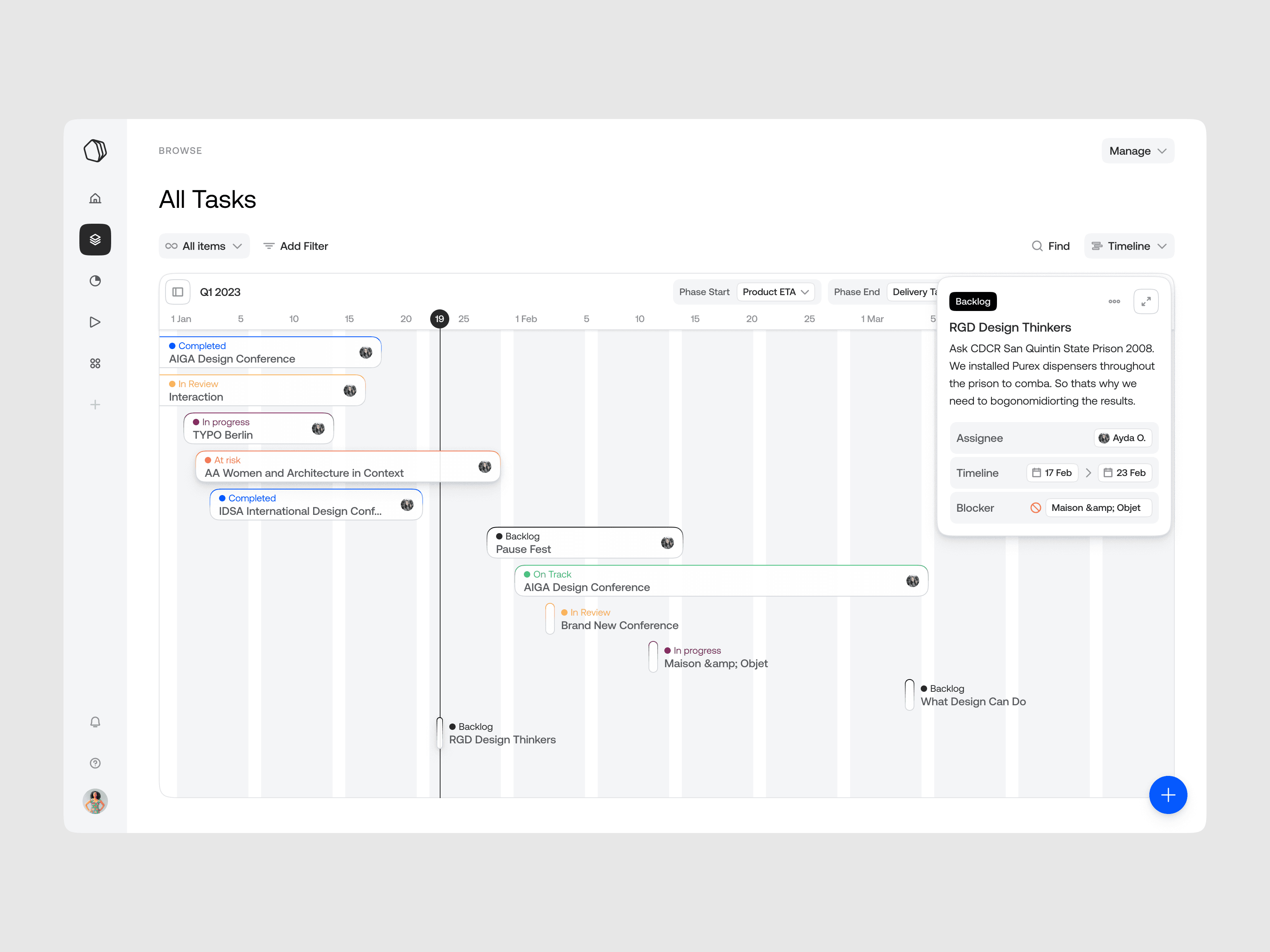
Task: Open the three-dot menu in detail panel
Action: 1114,301
